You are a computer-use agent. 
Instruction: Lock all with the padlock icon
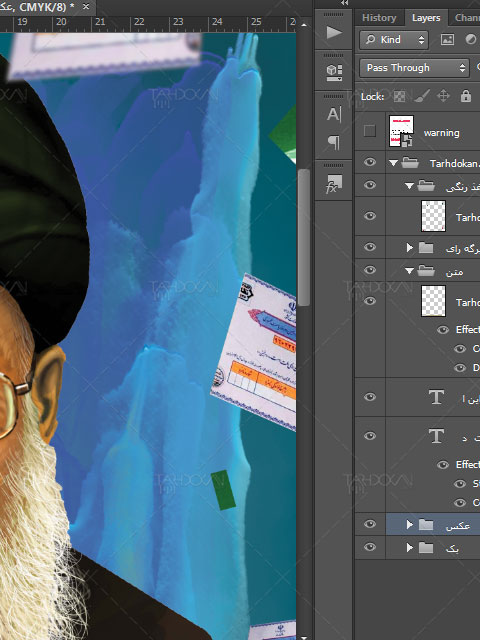(466, 96)
